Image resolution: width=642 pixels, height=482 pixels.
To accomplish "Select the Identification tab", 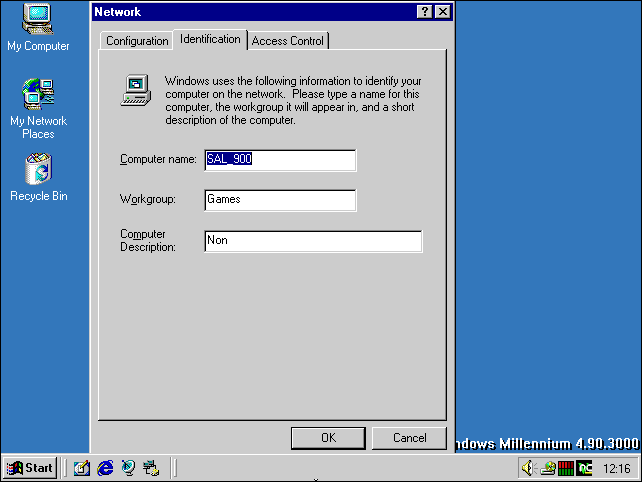I will (210, 39).
